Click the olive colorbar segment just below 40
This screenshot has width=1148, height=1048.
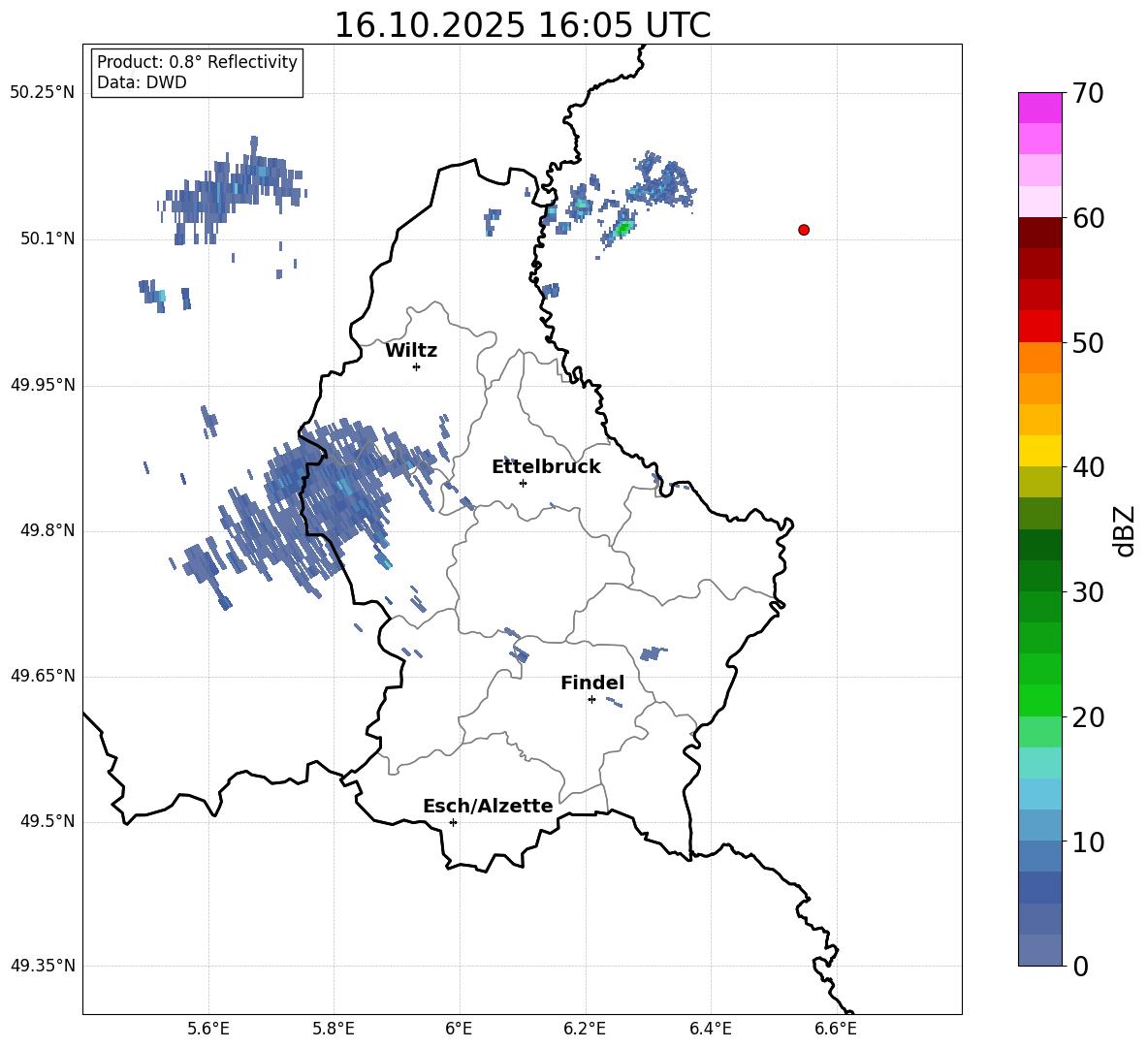pyautogui.click(x=1040, y=482)
